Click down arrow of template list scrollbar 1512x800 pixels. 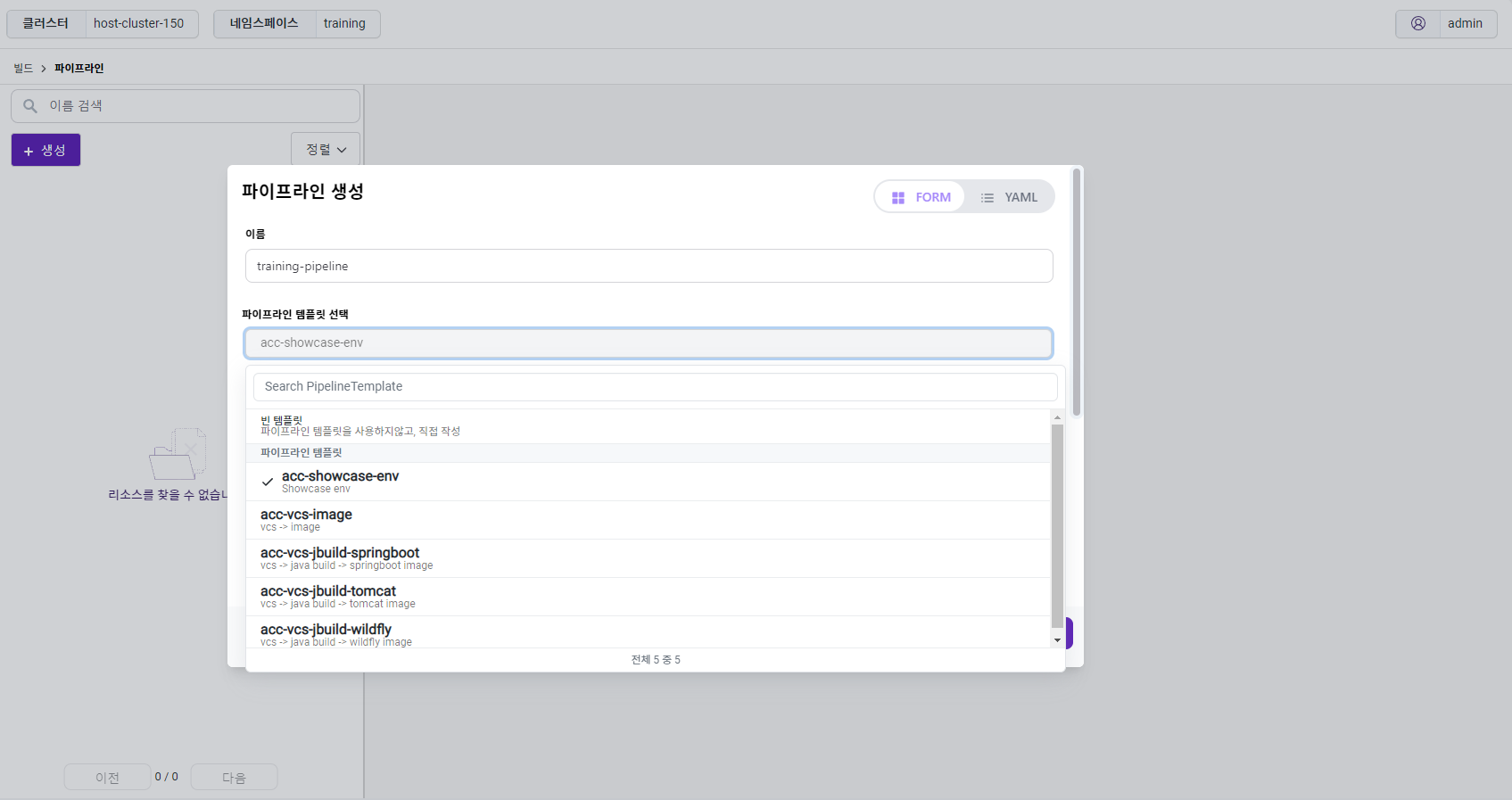point(1057,640)
